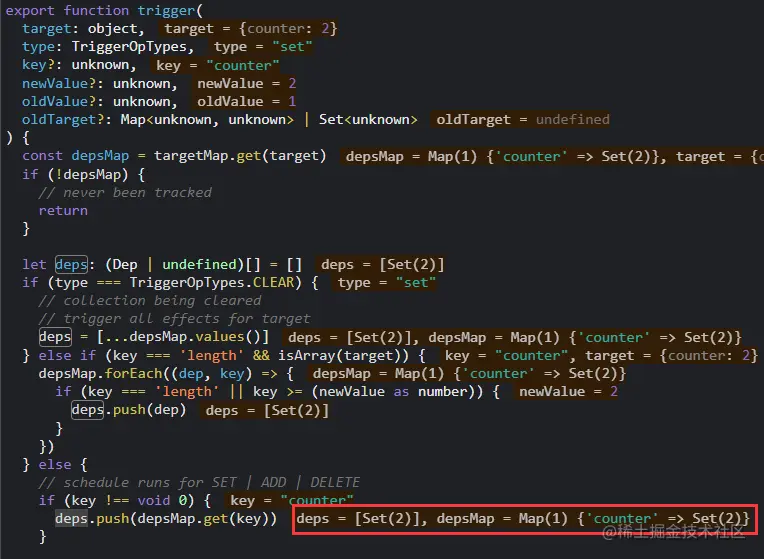Click the 'key?: unknown,' parameter declaration
The width and height of the screenshot is (764, 559).
(79, 65)
